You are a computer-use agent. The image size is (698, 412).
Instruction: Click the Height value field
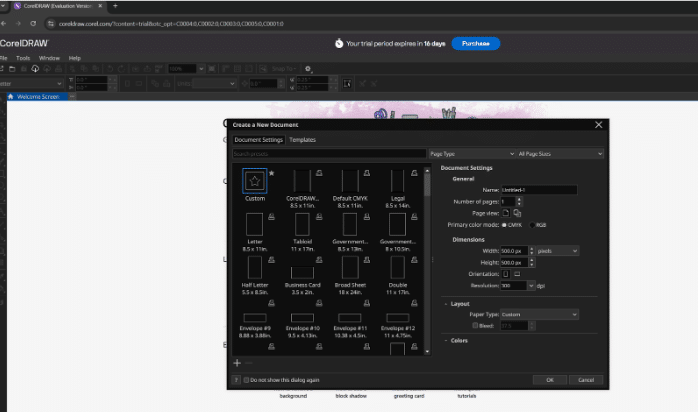pos(514,263)
